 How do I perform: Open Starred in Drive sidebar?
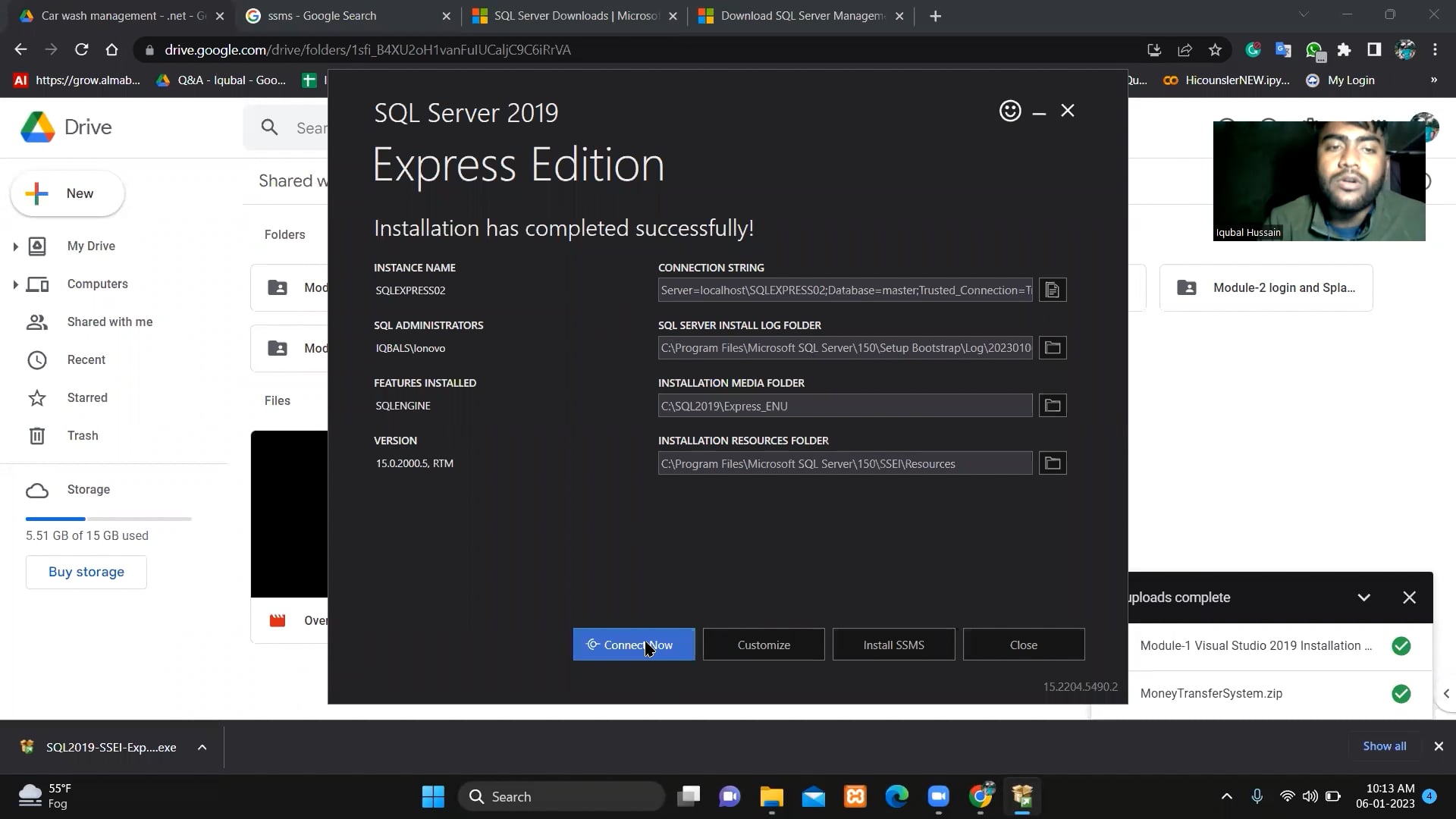click(87, 397)
